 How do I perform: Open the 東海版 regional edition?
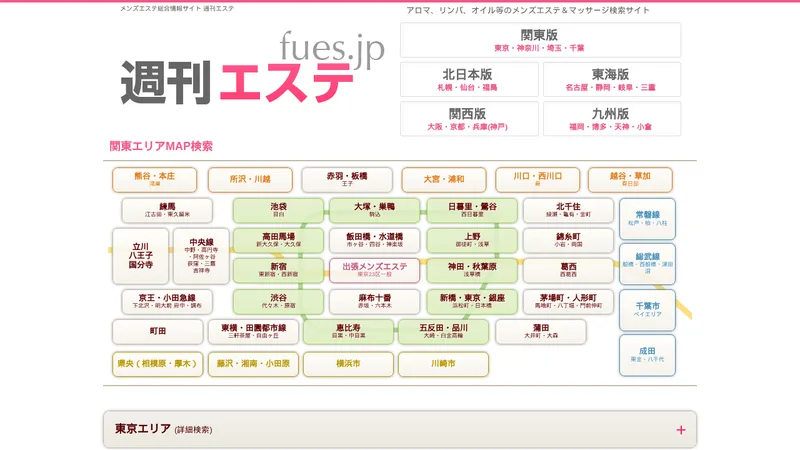(612, 80)
